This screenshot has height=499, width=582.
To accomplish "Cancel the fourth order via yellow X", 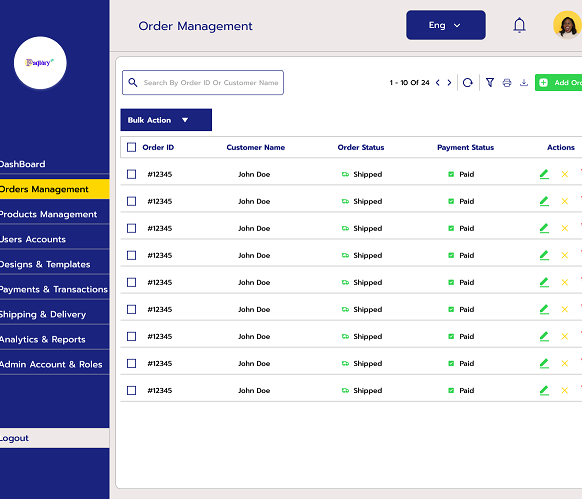I will 565,255.
